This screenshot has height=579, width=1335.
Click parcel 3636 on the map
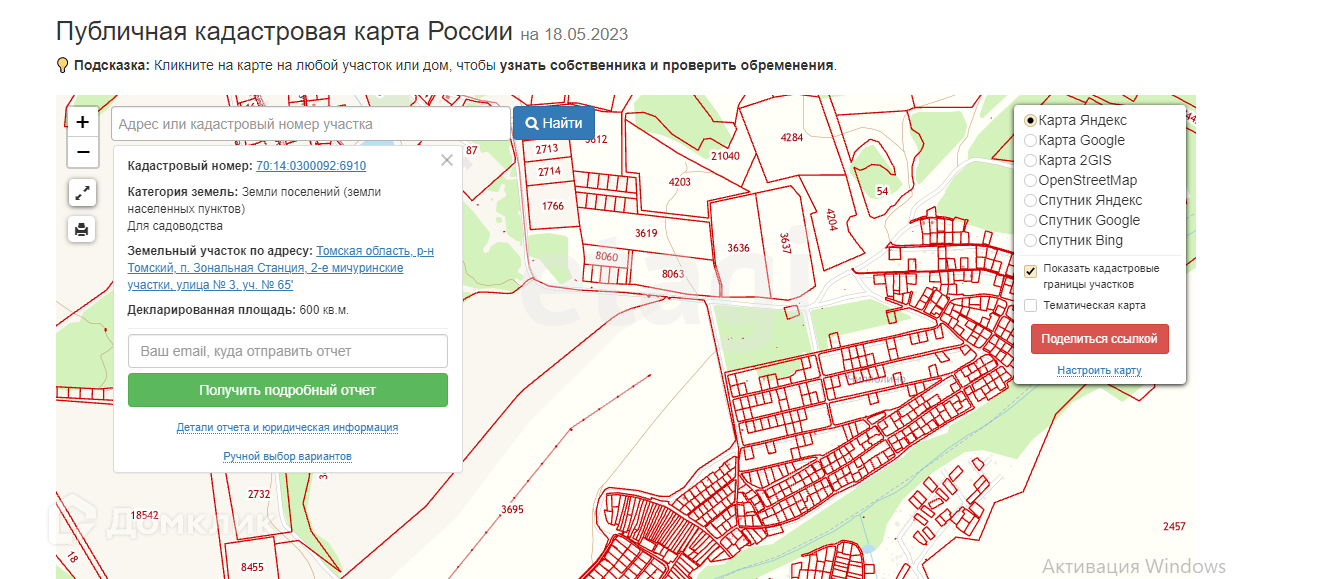click(x=738, y=248)
